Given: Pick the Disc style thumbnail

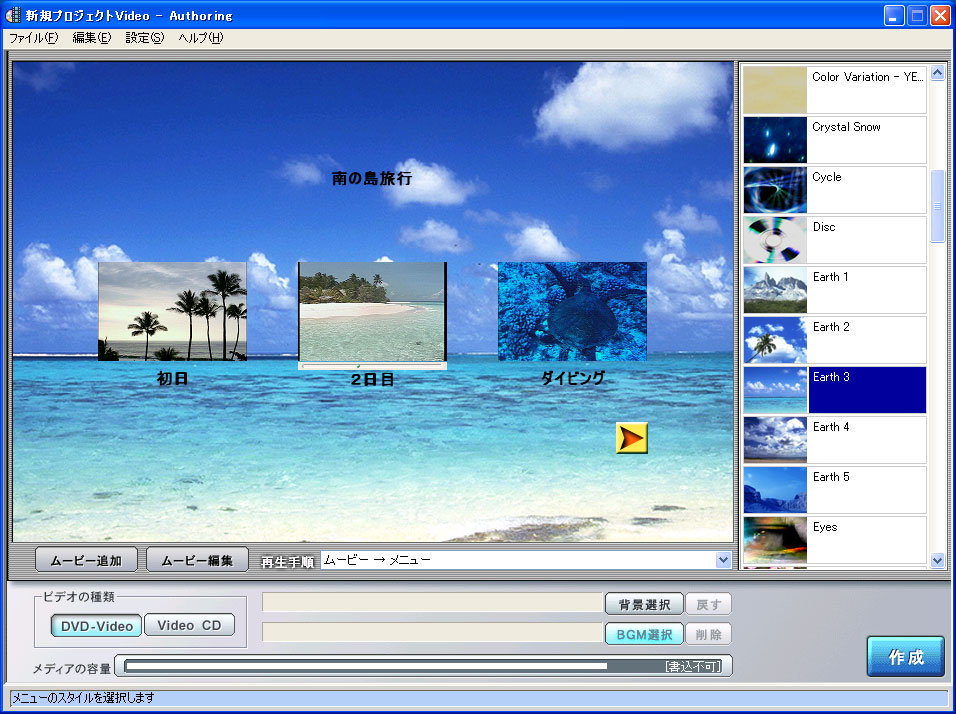Looking at the screenshot, I should pos(775,240).
